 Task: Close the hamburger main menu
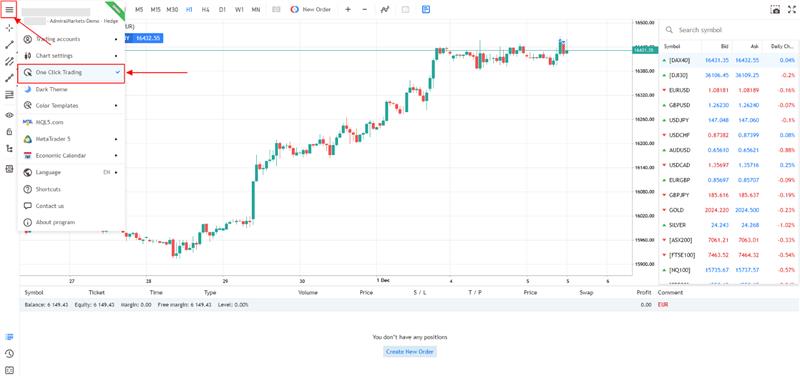9,9
